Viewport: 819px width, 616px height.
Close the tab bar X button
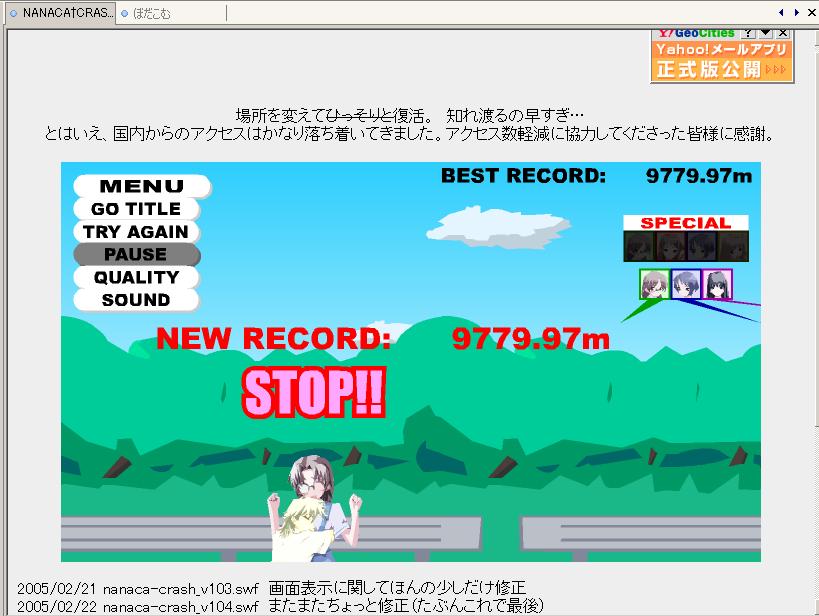[812, 13]
